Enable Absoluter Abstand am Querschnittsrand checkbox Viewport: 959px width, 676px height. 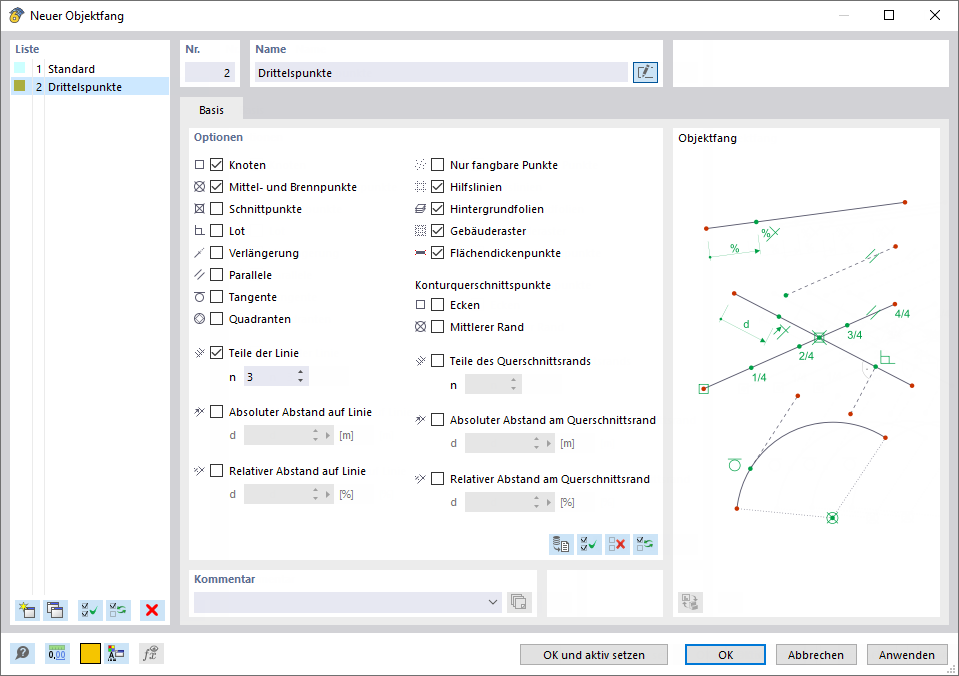click(437, 420)
